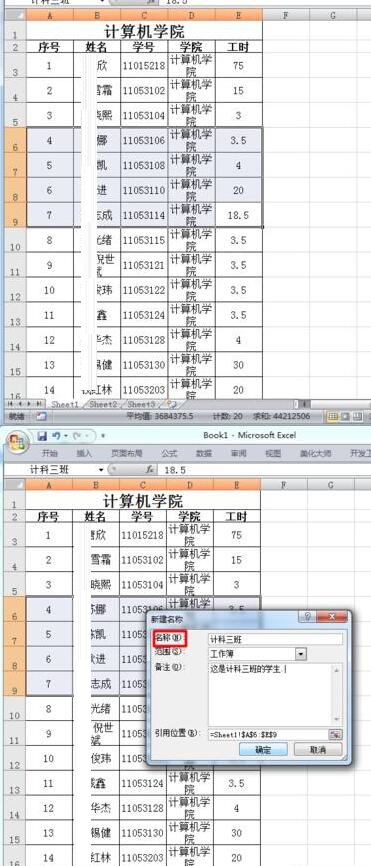Close the 新建名称 dialog with X

click(331, 617)
